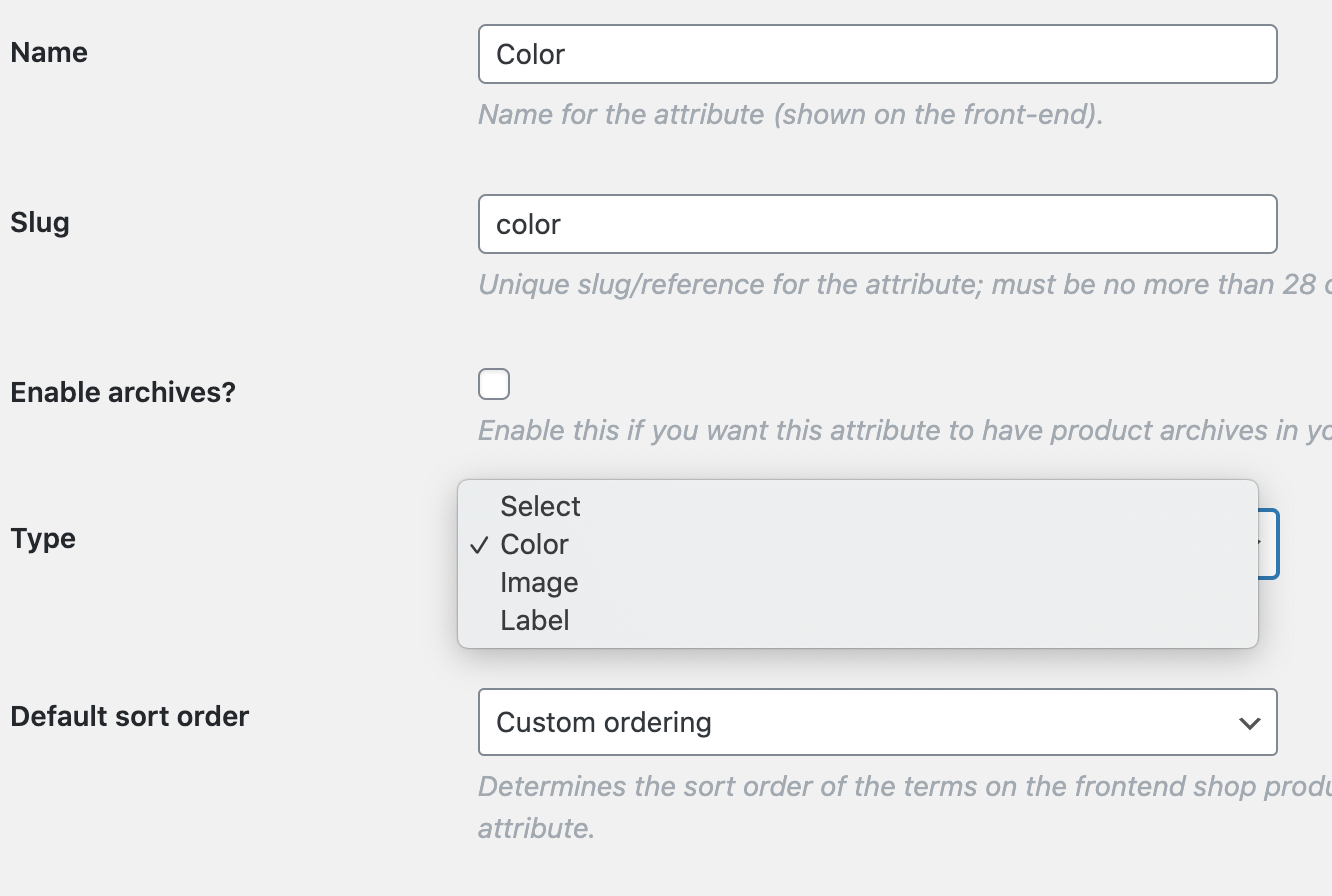Select the 'Label' type option

535,621
